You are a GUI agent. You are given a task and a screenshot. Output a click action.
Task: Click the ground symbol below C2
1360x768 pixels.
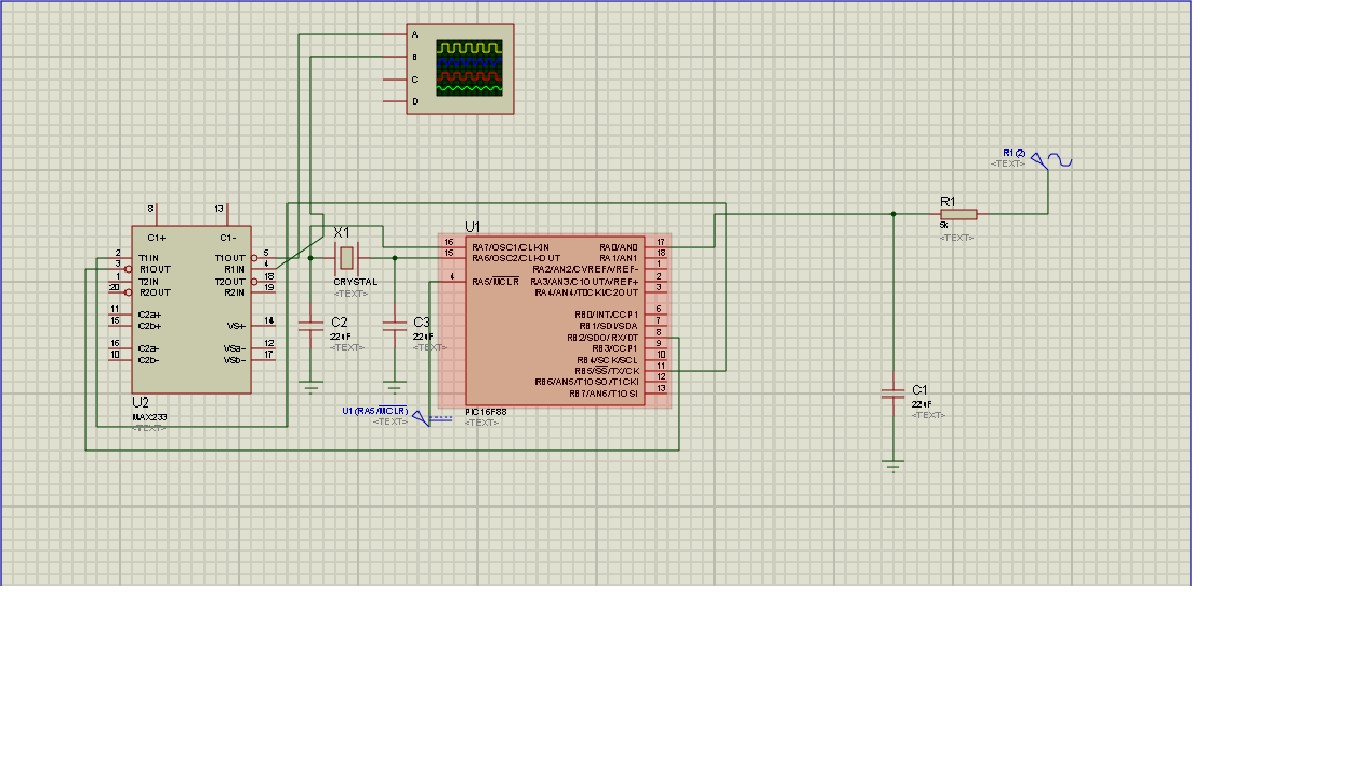point(312,387)
